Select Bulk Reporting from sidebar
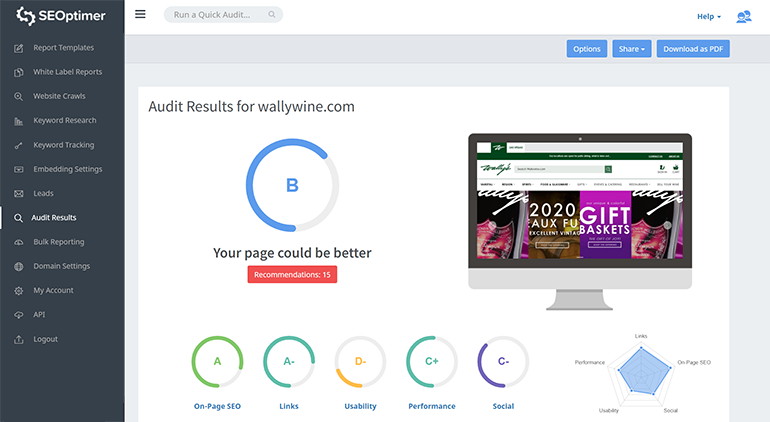Viewport: 770px width, 422px height. click(58, 242)
